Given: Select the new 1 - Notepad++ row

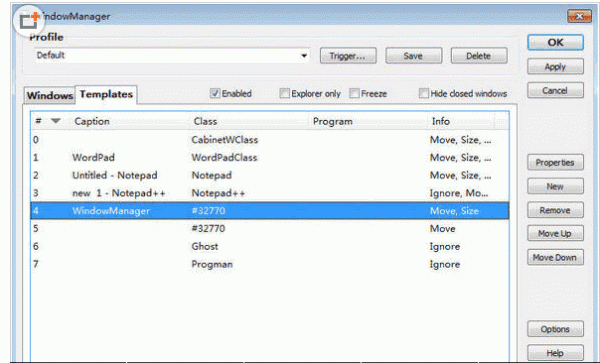Looking at the screenshot, I should tap(270, 193).
